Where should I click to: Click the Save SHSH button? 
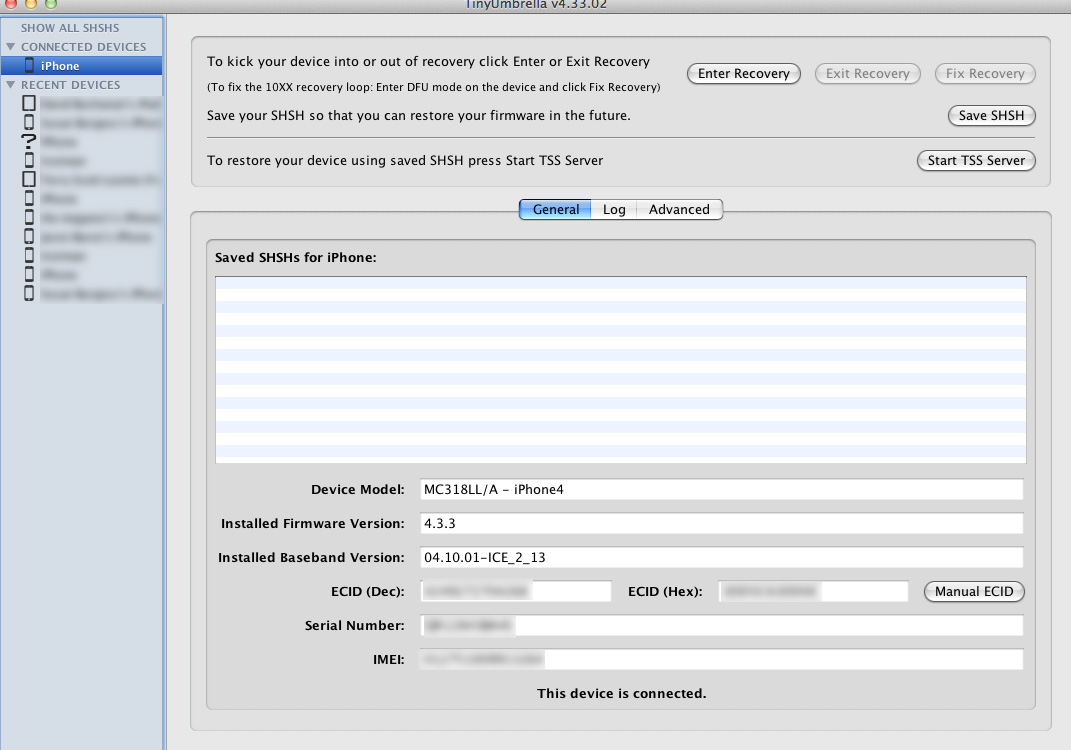point(991,115)
